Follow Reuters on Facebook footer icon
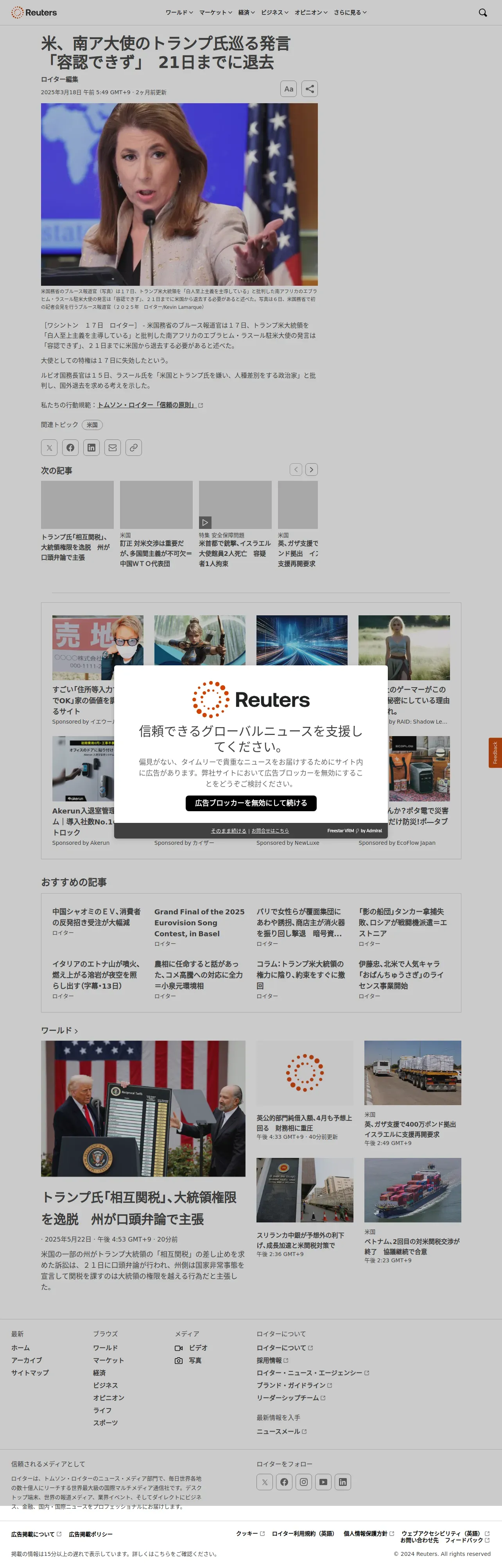 pos(284,1482)
